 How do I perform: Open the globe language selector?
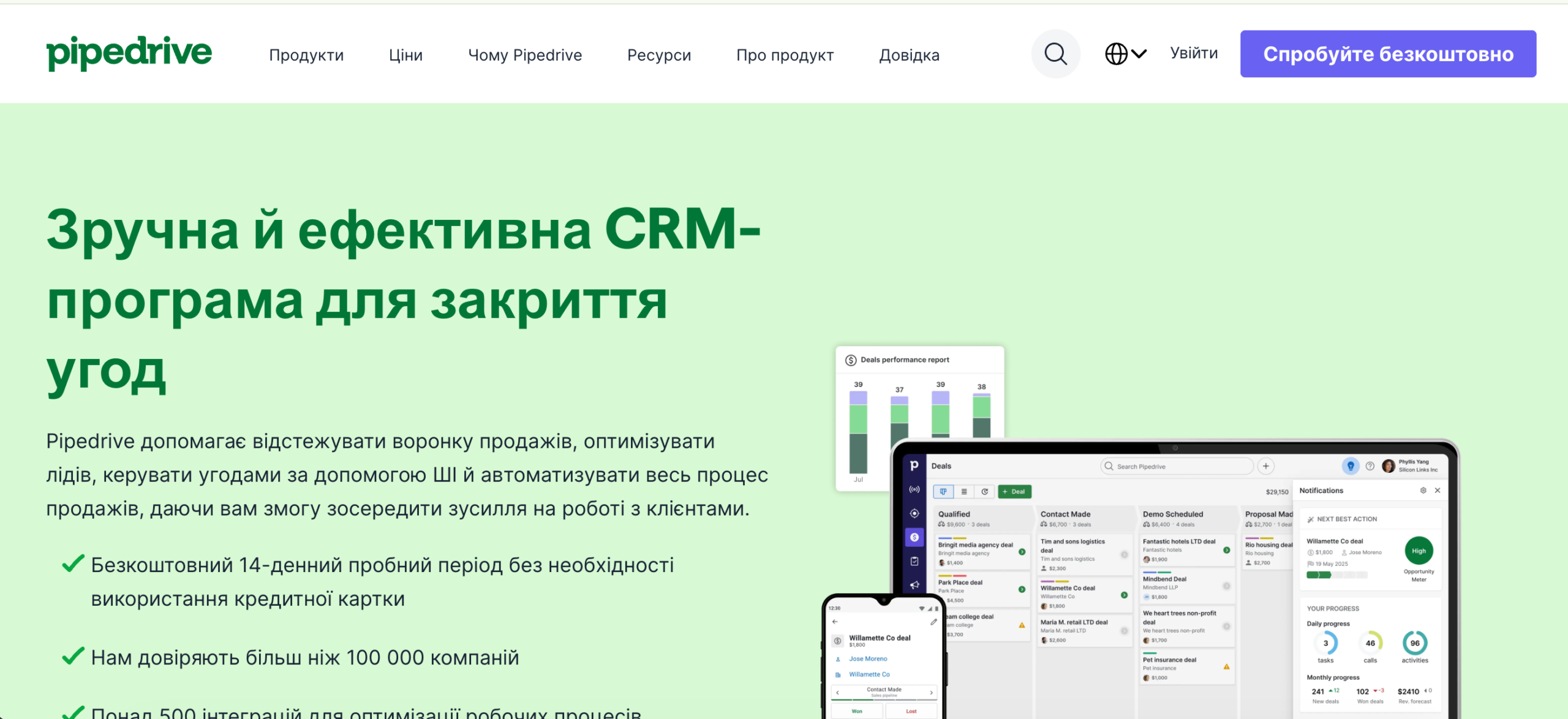(x=1126, y=54)
